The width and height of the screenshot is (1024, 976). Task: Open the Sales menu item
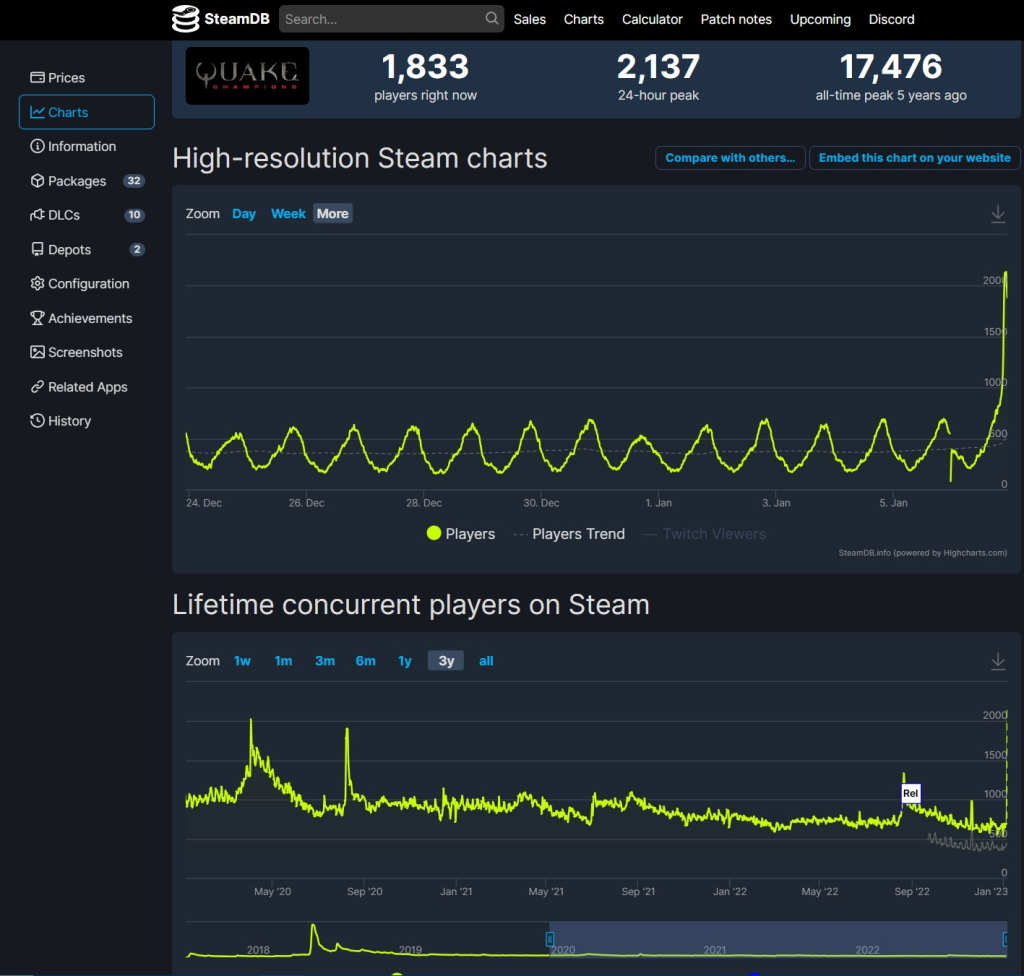click(x=530, y=20)
